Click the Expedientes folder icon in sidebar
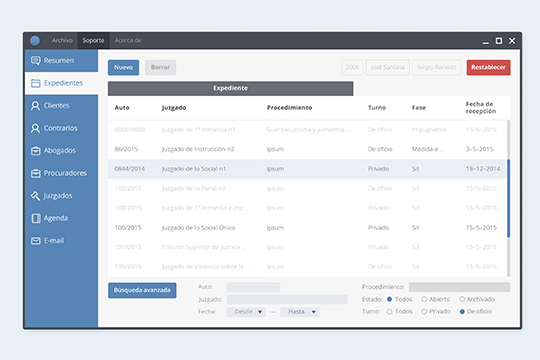540x360 pixels. [x=35, y=83]
